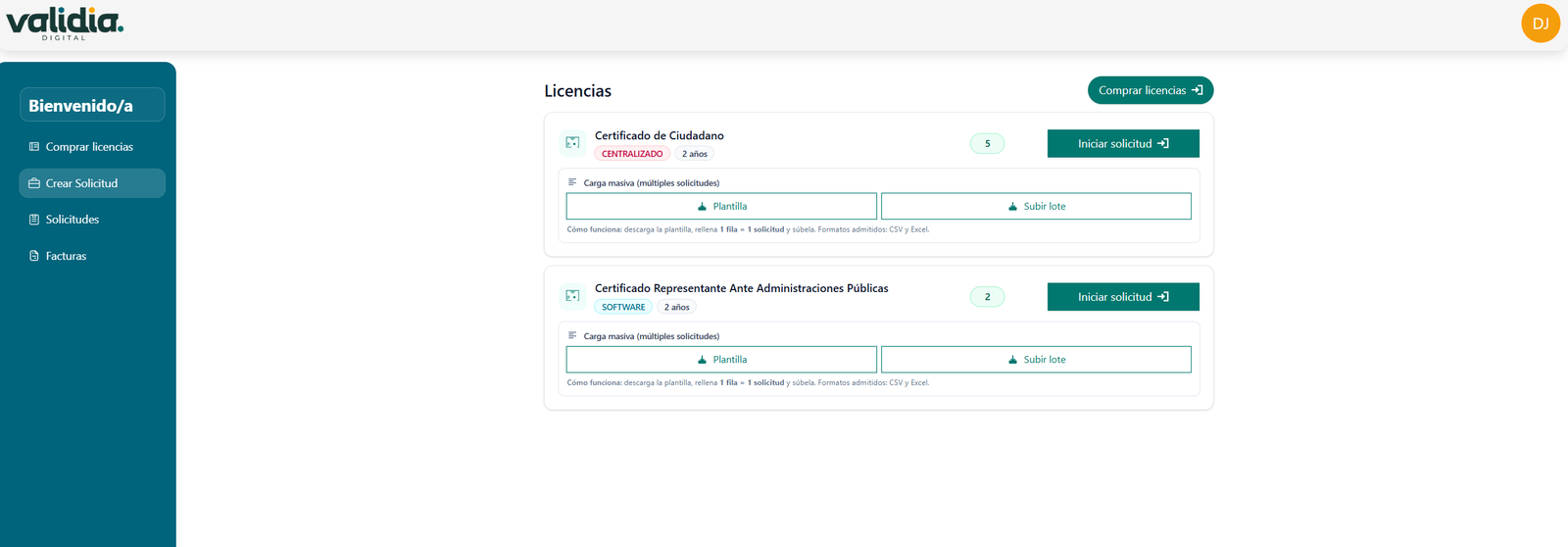The height and width of the screenshot is (547, 1568).
Task: Click the Certificado Representante certificate icon
Action: click(572, 296)
